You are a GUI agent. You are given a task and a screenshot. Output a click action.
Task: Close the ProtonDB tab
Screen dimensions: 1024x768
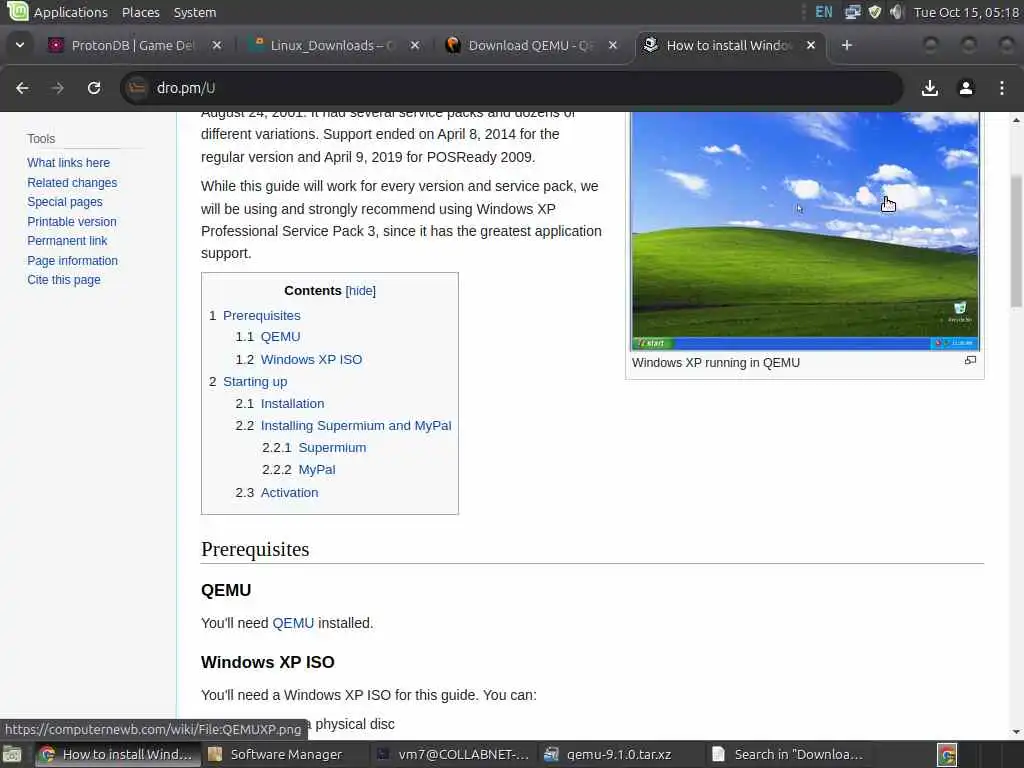[217, 45]
